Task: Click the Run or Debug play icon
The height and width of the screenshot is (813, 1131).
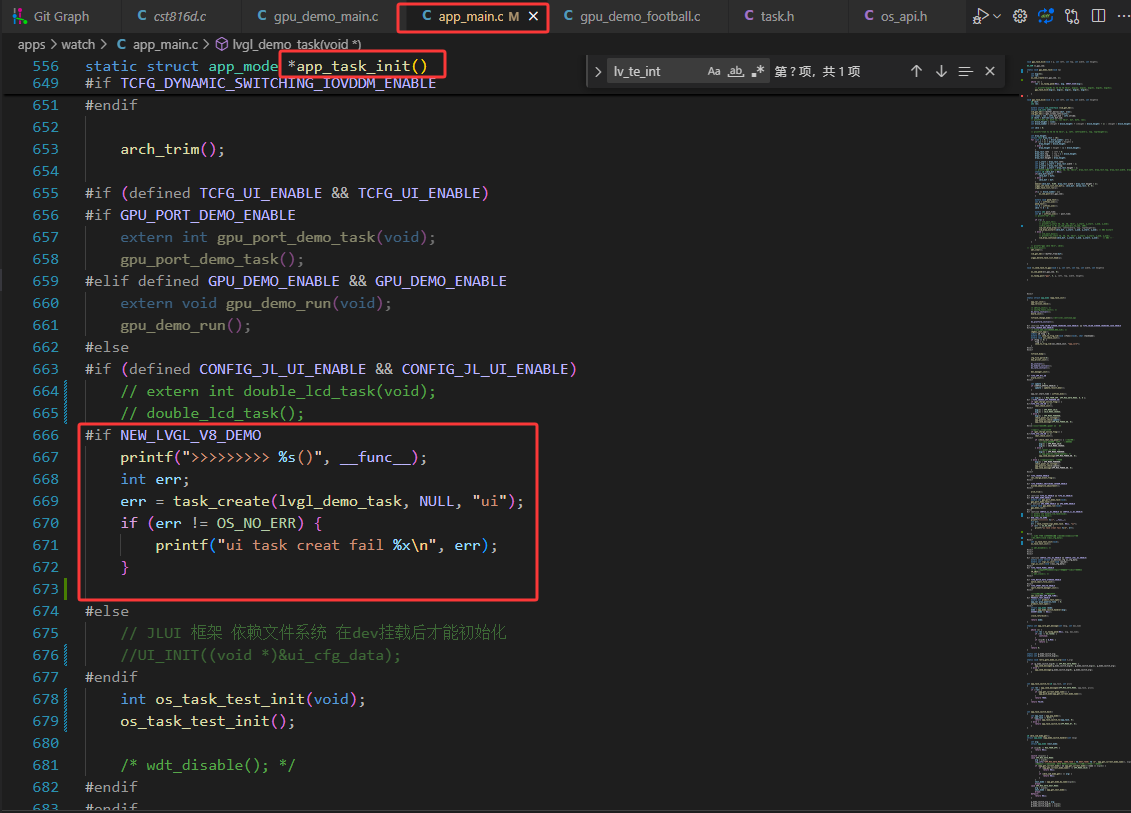Action: tap(980, 16)
